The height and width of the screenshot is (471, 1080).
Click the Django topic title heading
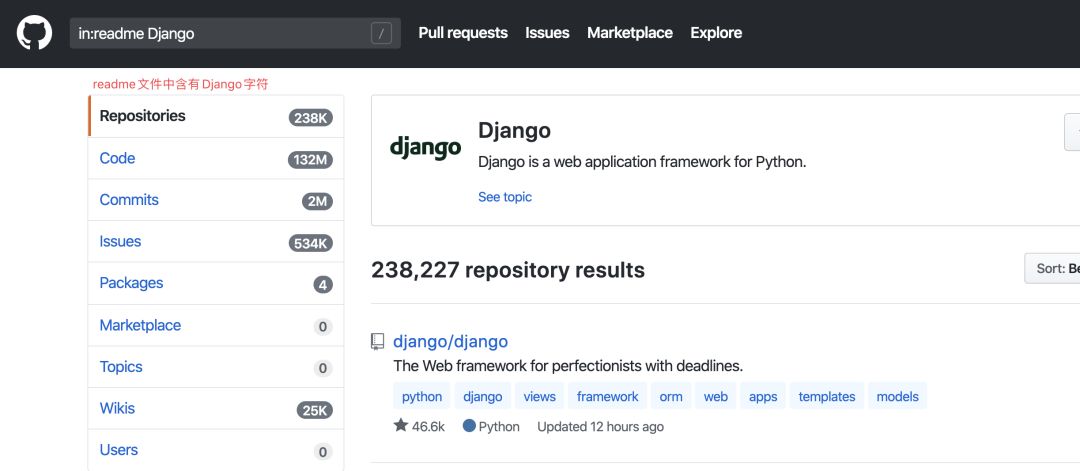(515, 130)
